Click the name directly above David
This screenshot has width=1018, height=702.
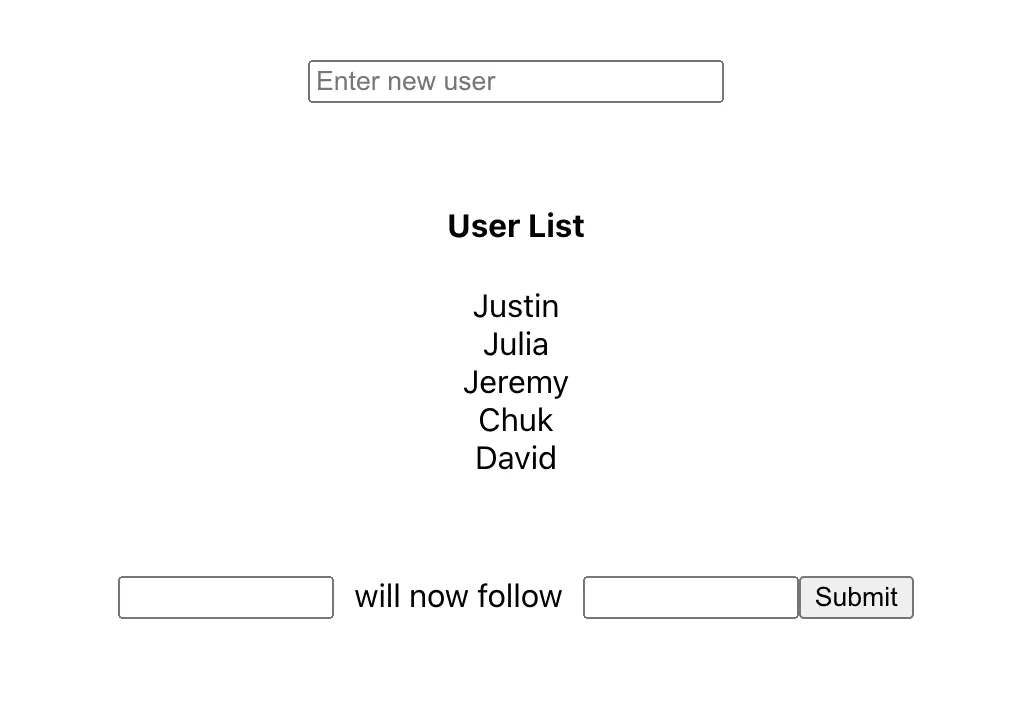pyautogui.click(x=515, y=420)
